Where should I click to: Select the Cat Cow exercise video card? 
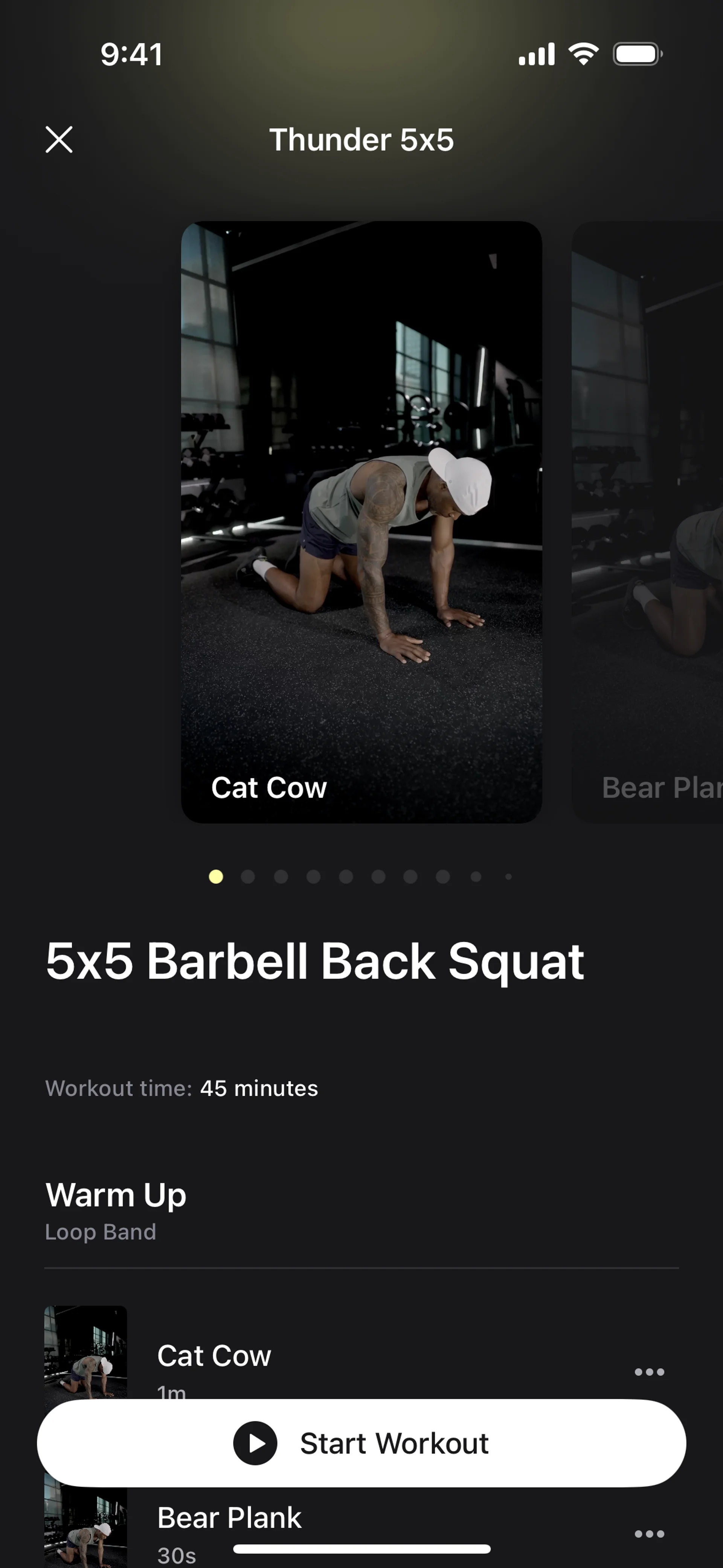(361, 522)
